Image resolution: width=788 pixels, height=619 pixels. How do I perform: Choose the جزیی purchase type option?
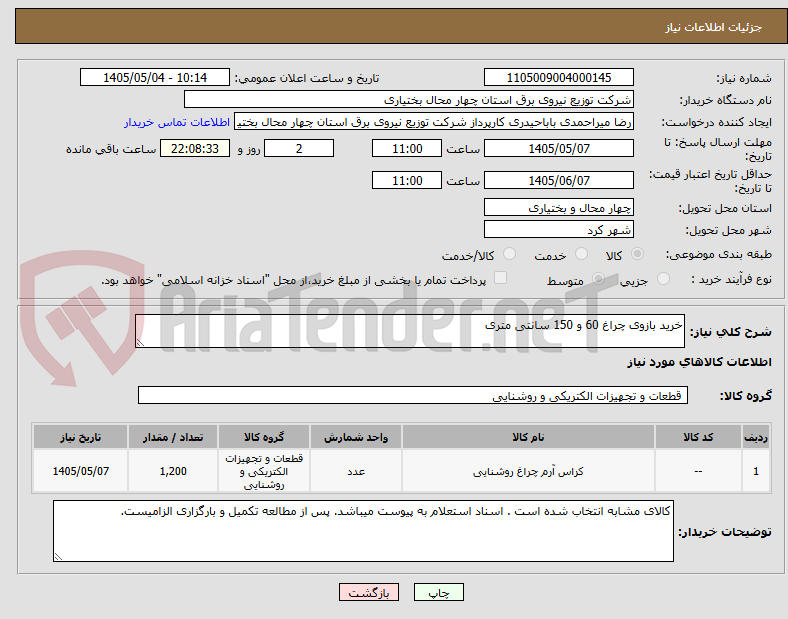(663, 279)
